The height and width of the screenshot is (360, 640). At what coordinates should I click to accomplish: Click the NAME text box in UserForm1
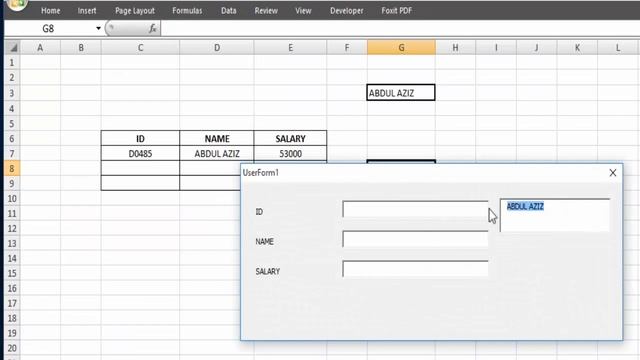(415, 239)
